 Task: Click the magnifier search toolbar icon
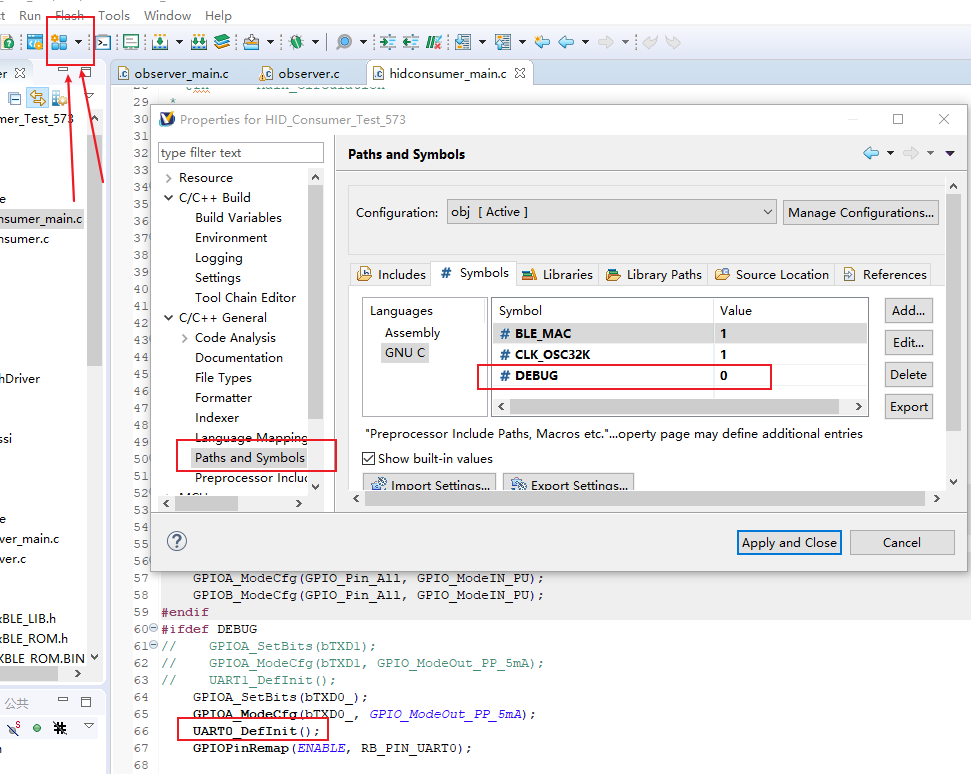coord(344,42)
